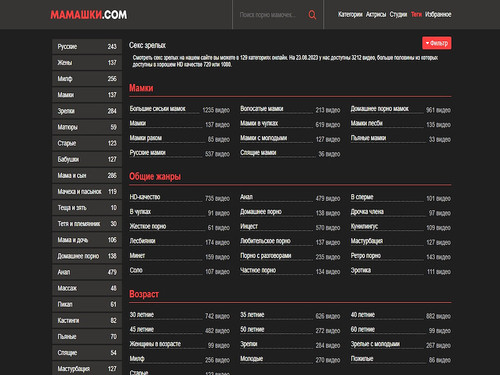Select Массаж in the left sidebar
The height and width of the screenshot is (375, 500).
[87, 288]
